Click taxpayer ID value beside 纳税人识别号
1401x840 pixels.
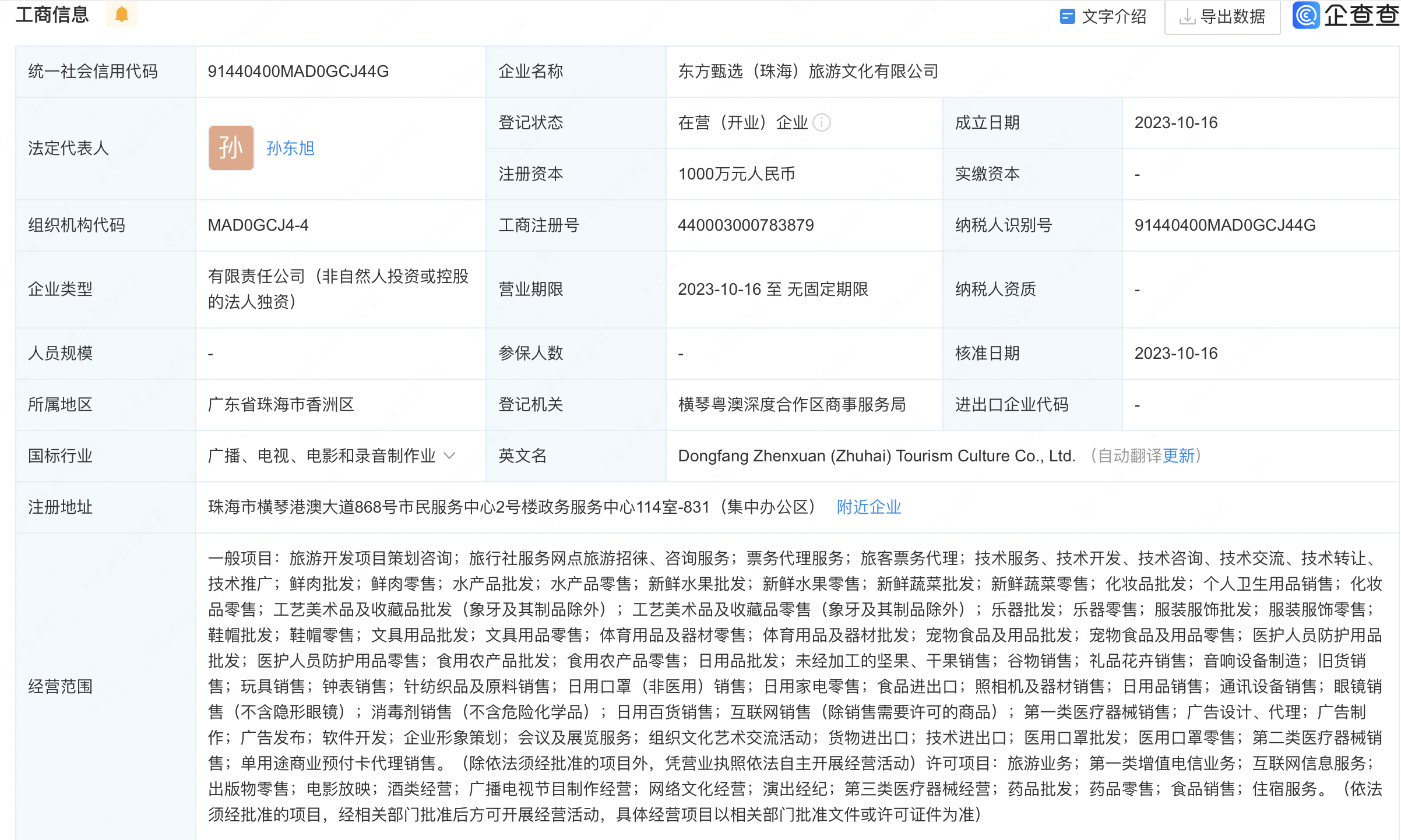click(1225, 225)
